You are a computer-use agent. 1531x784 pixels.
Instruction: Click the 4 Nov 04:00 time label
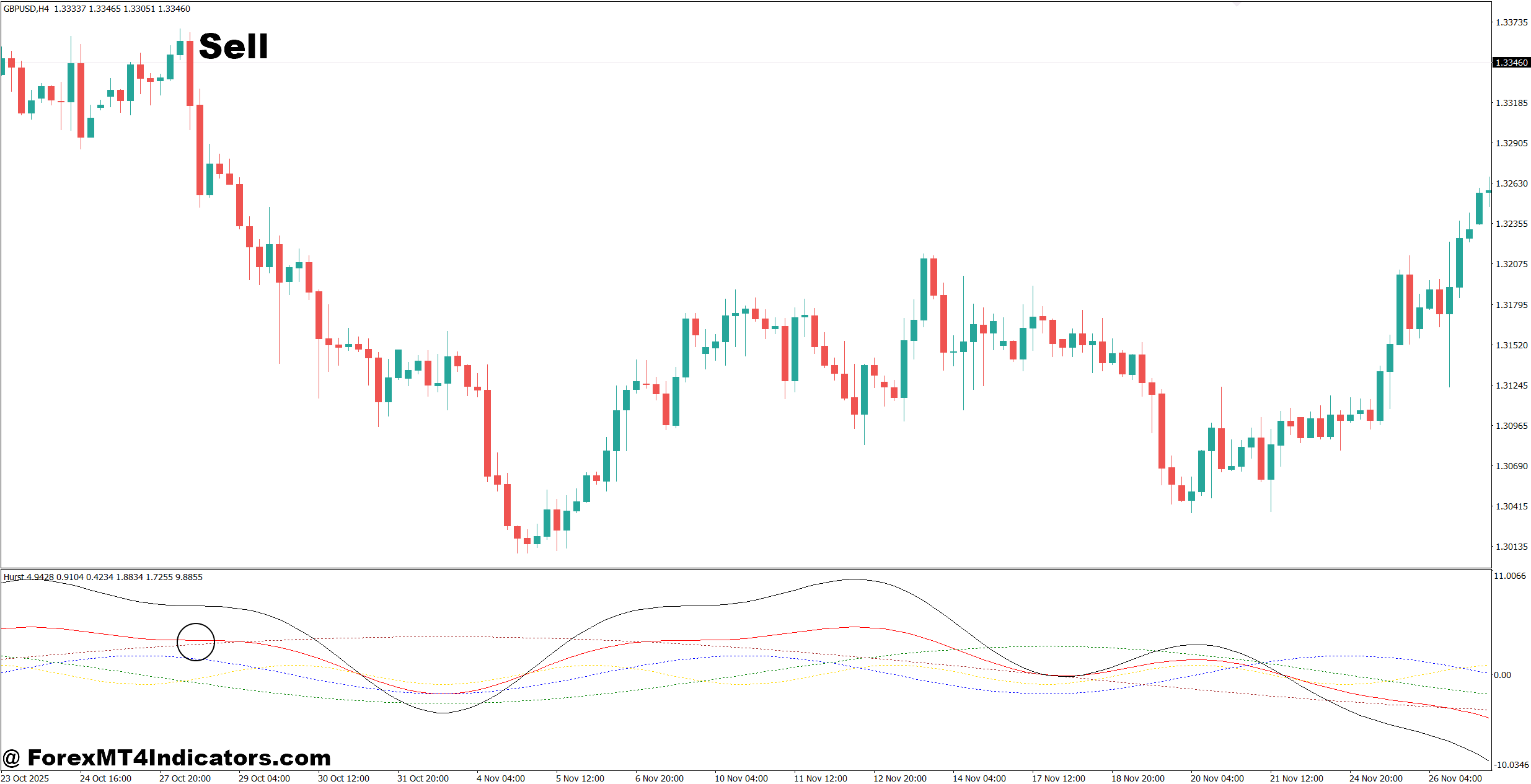pos(501,778)
